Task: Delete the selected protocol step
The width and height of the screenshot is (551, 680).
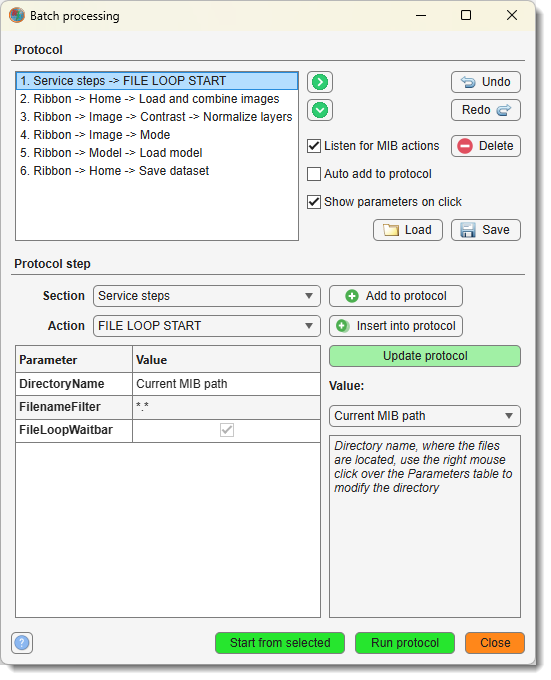Action: pyautogui.click(x=486, y=146)
